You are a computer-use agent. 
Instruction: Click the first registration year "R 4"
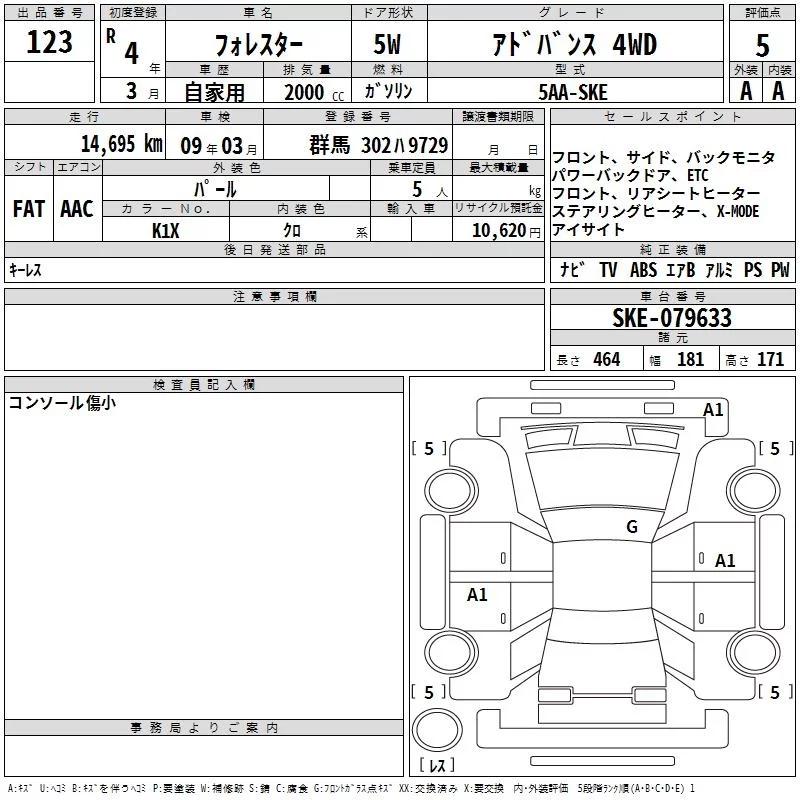tap(122, 47)
